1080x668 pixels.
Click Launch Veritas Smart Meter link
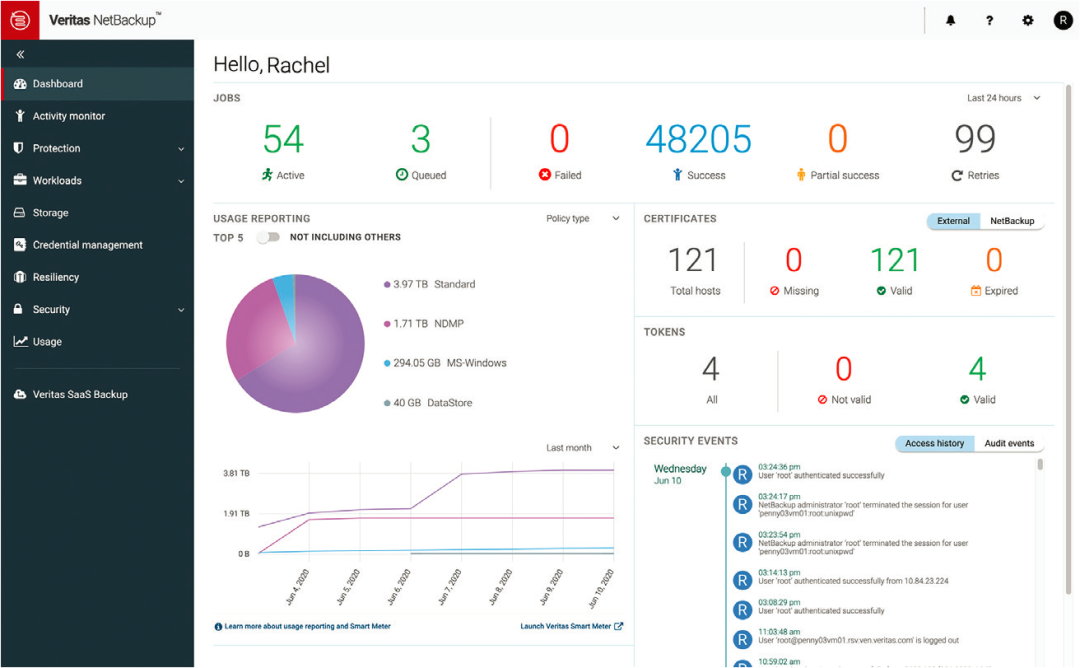click(565, 627)
